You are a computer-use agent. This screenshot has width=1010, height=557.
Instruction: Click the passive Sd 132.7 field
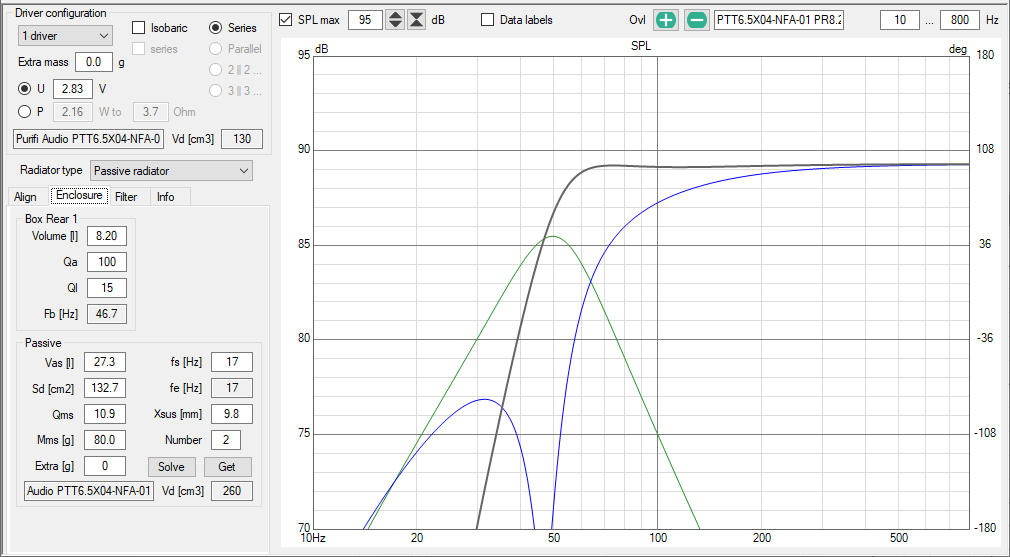click(105, 388)
